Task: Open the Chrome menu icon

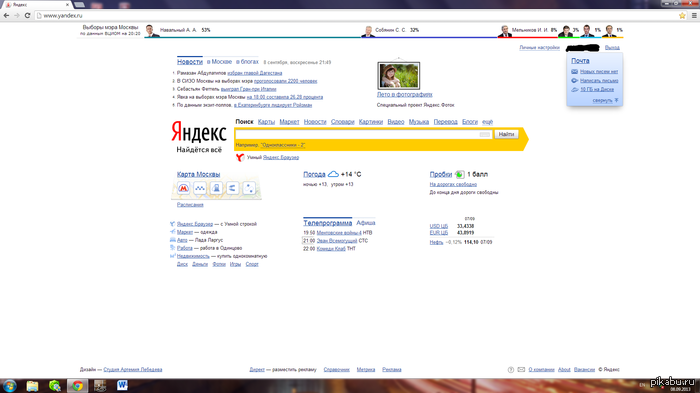Action: tap(694, 16)
